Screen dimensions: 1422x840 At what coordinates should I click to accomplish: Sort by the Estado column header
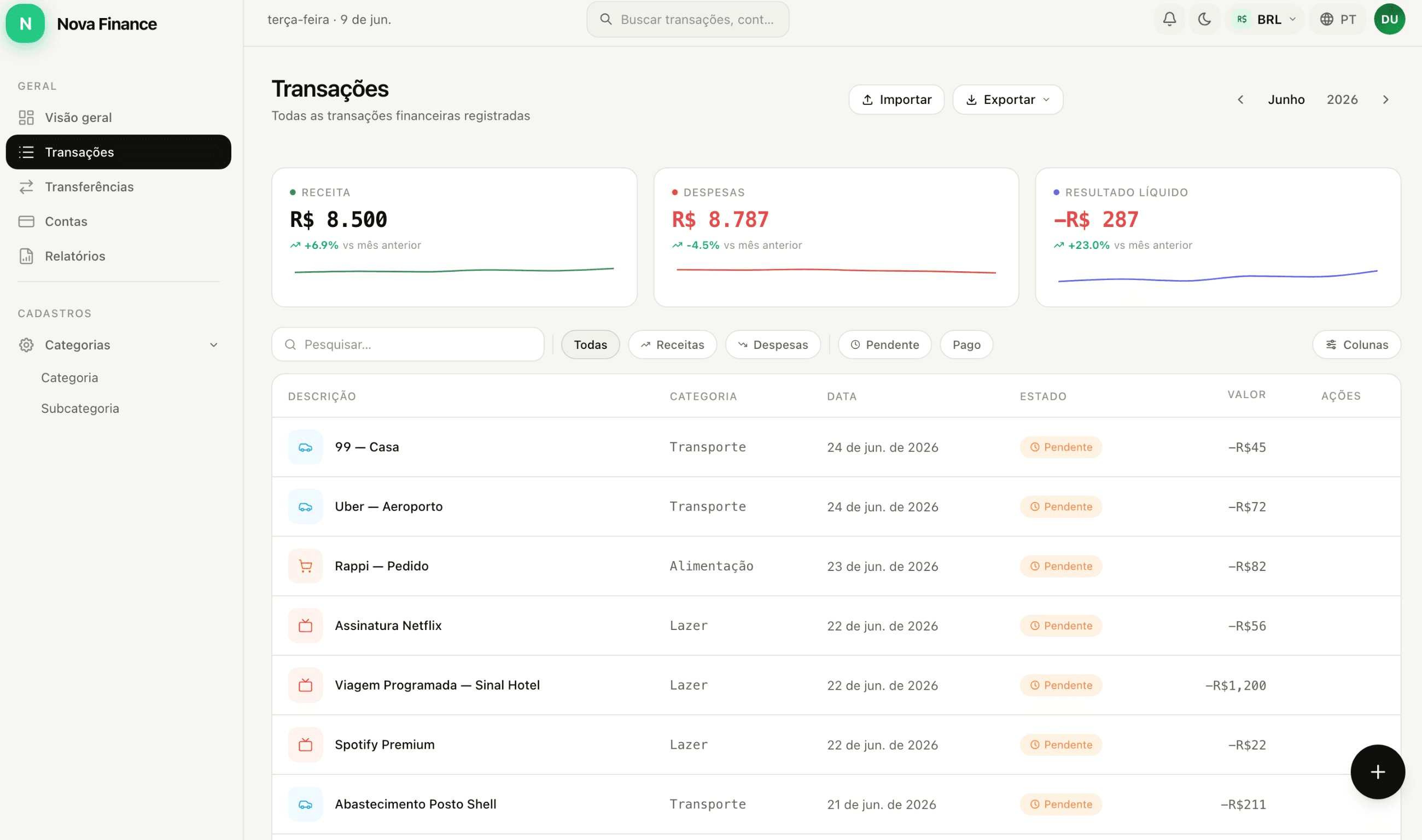pos(1043,396)
